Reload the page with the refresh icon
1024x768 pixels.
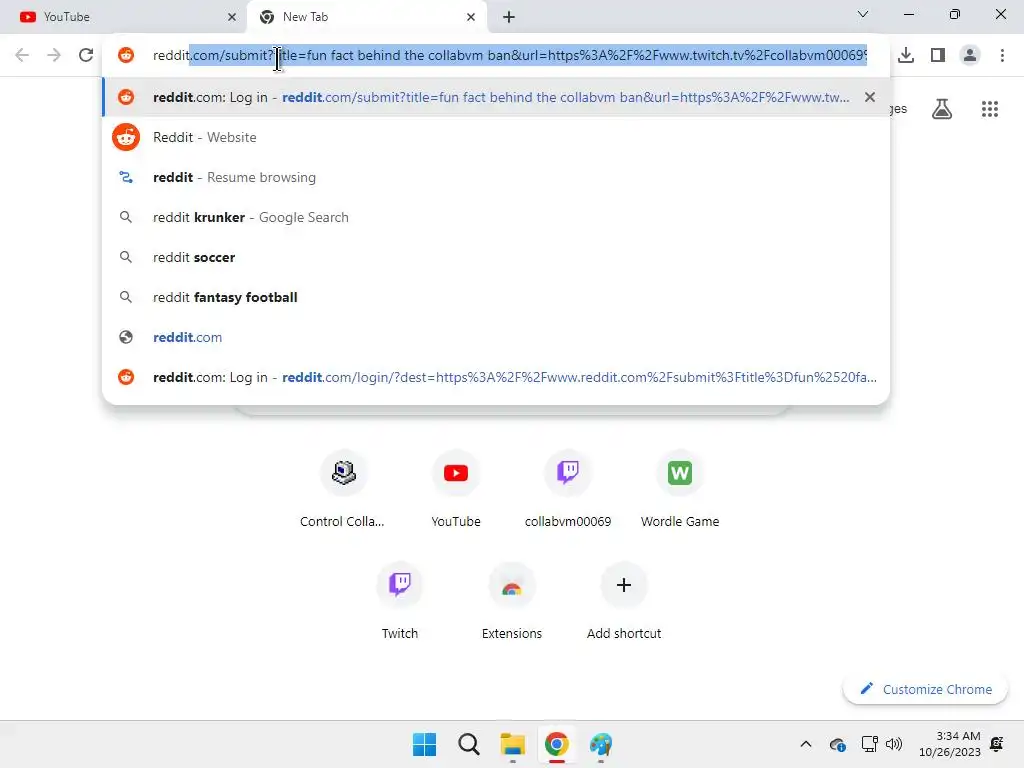tap(86, 55)
